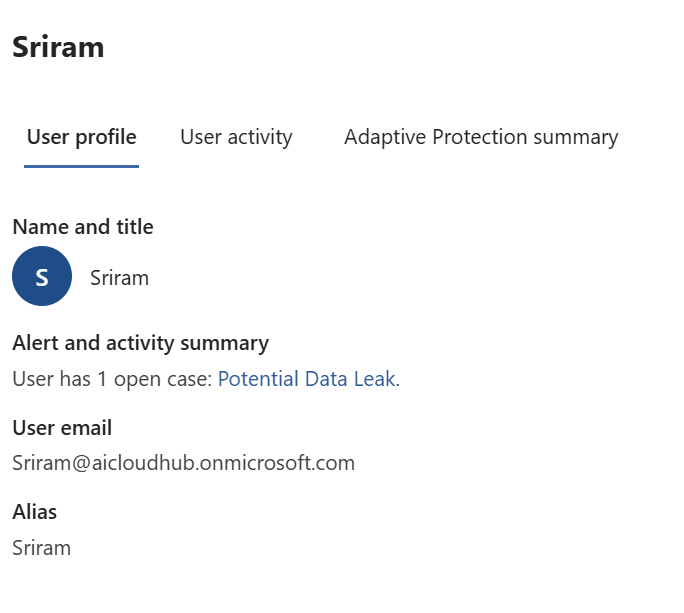The image size is (684, 613).
Task: Open the Potential Data Leak case link
Action: click(x=306, y=379)
